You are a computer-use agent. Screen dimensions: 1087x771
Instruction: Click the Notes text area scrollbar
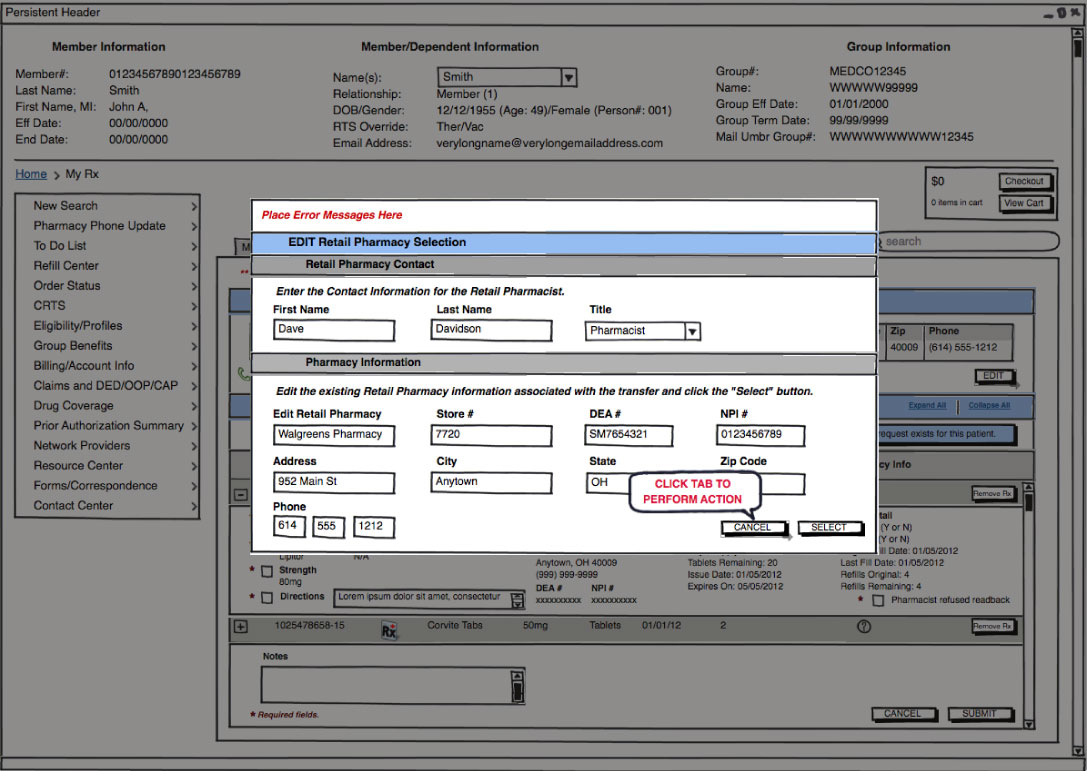[517, 686]
